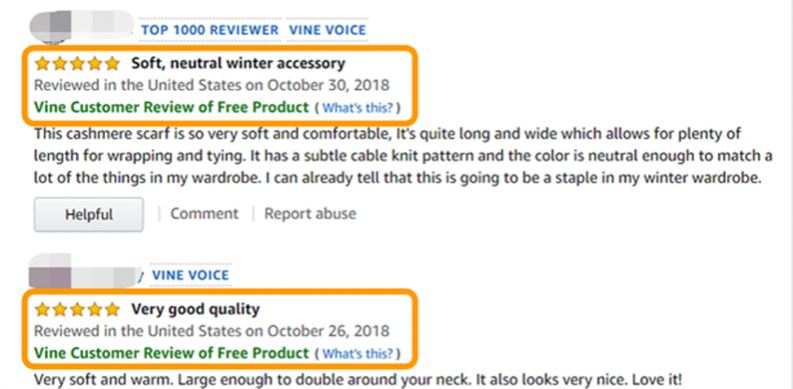Image resolution: width=793 pixels, height=389 pixels.
Task: Click the 'Very soft and warm' review text
Action: pyautogui.click(x=358, y=379)
